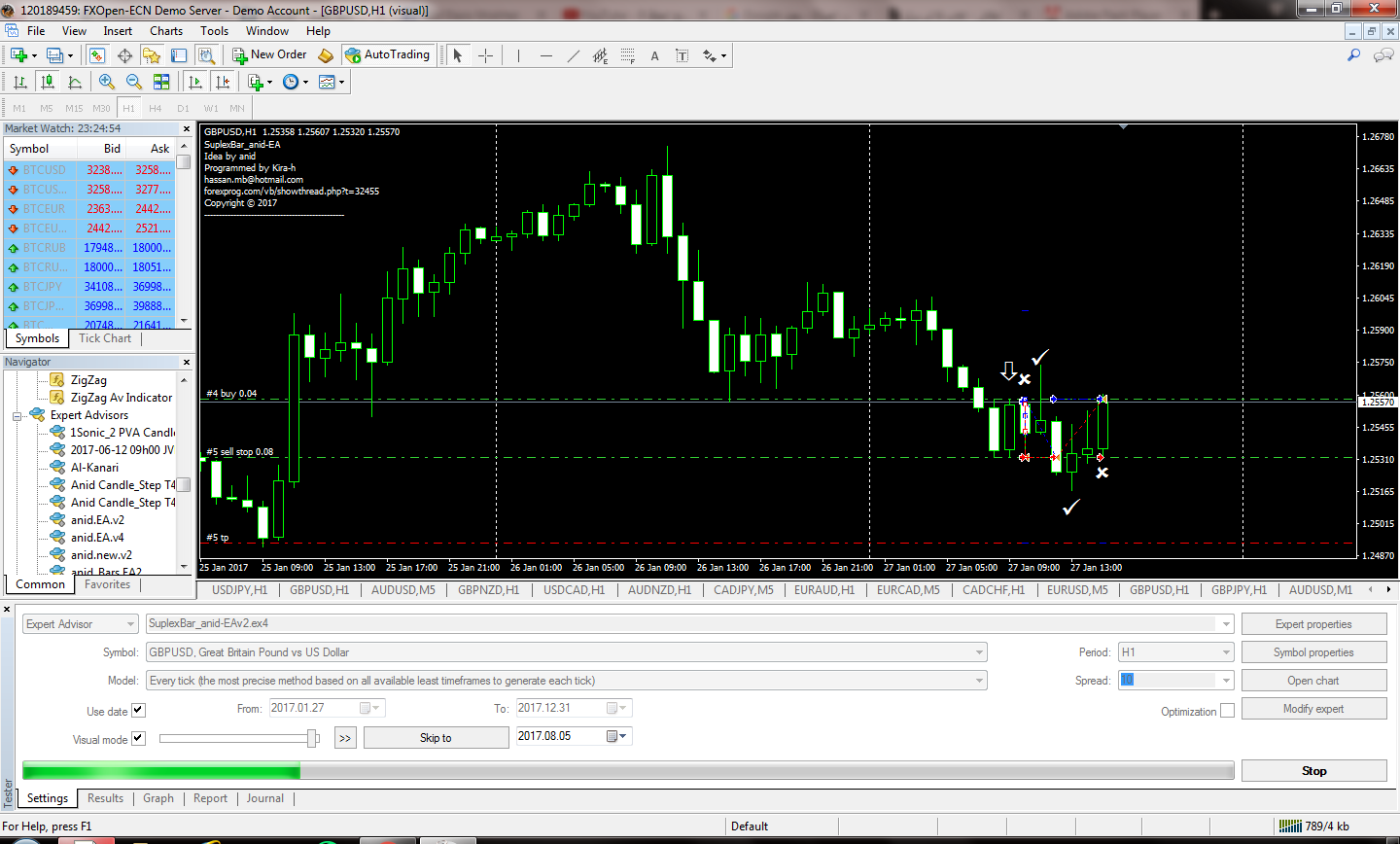Viewport: 1400px width, 844px height.
Task: Open the Model dropdown list
Action: pyautogui.click(x=979, y=681)
